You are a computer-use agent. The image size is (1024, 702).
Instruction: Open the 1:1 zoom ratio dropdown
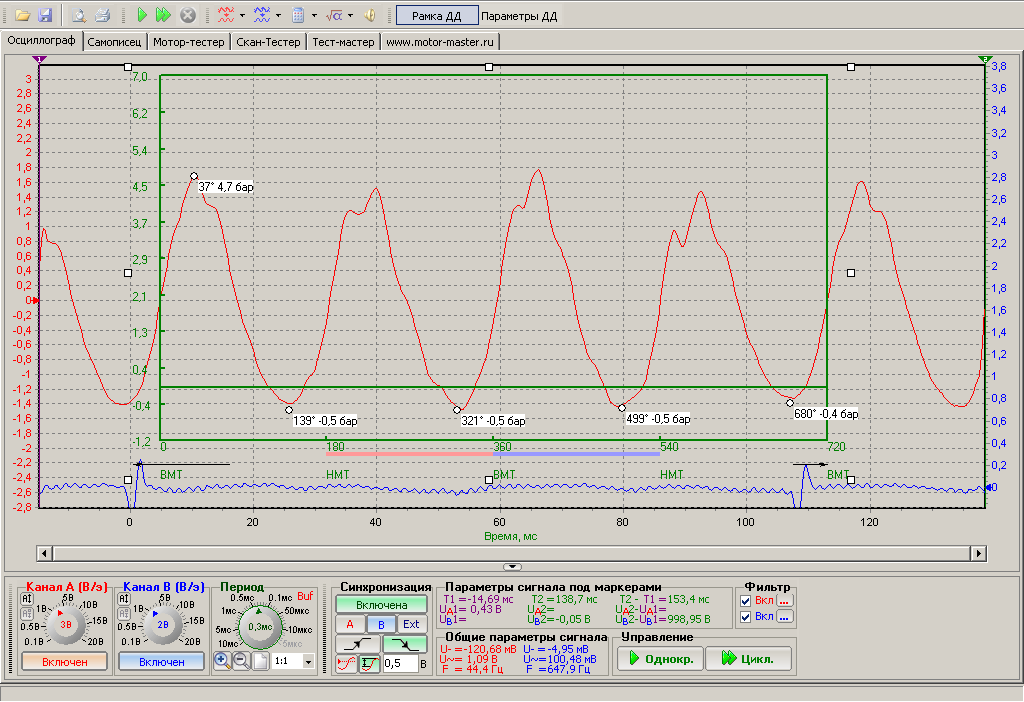[x=308, y=662]
